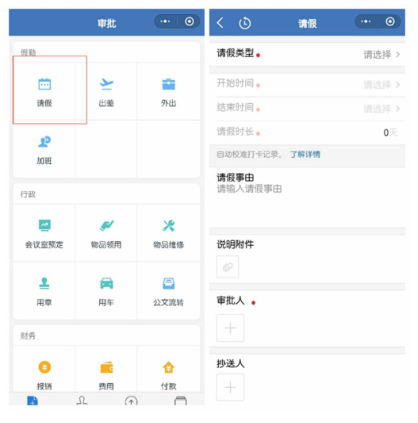Image resolution: width=418 pixels, height=423 pixels.
Task: Focus the 请输入请假事由 text field
Action: click(x=249, y=189)
